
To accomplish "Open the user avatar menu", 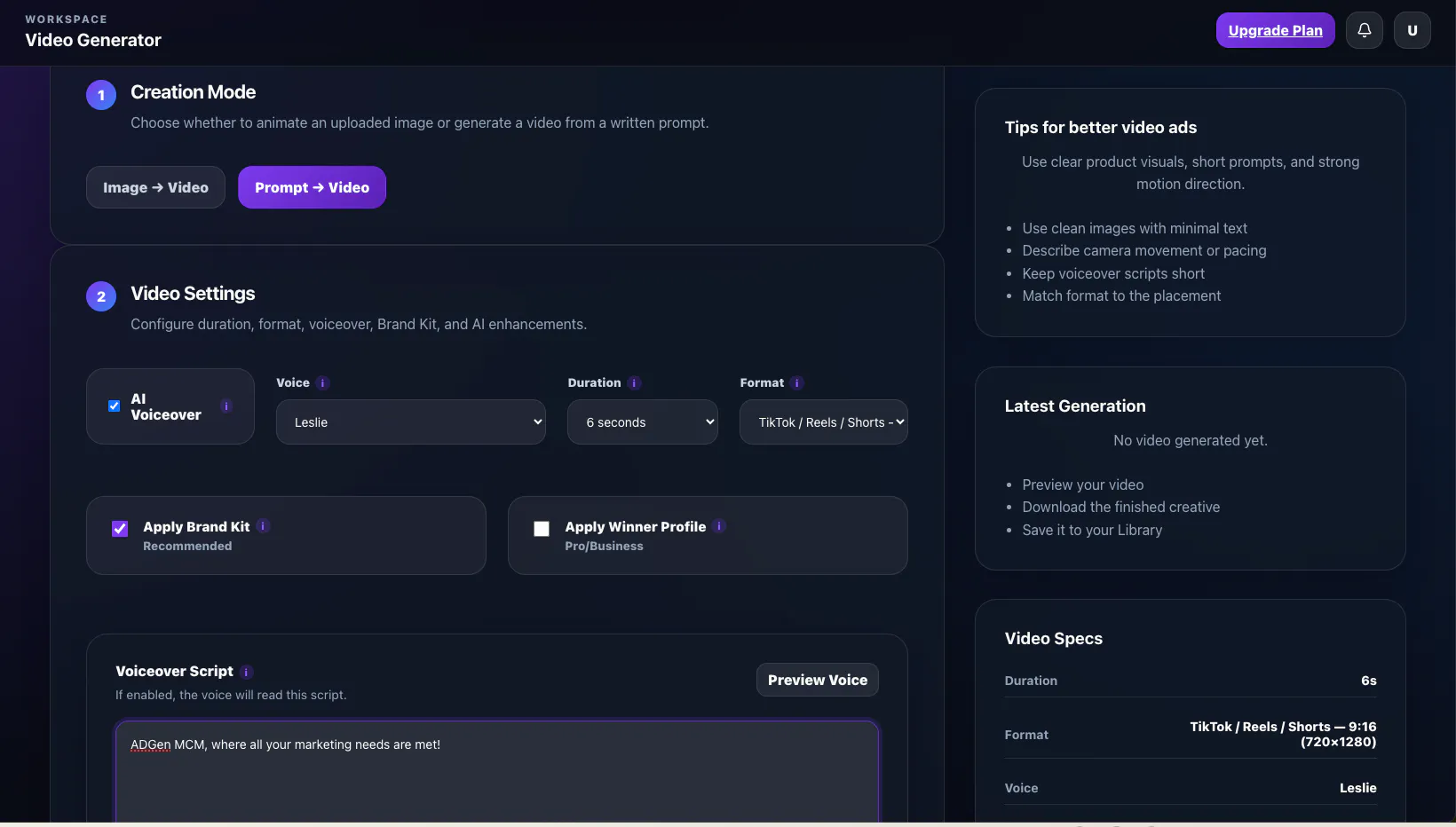I will [1412, 30].
